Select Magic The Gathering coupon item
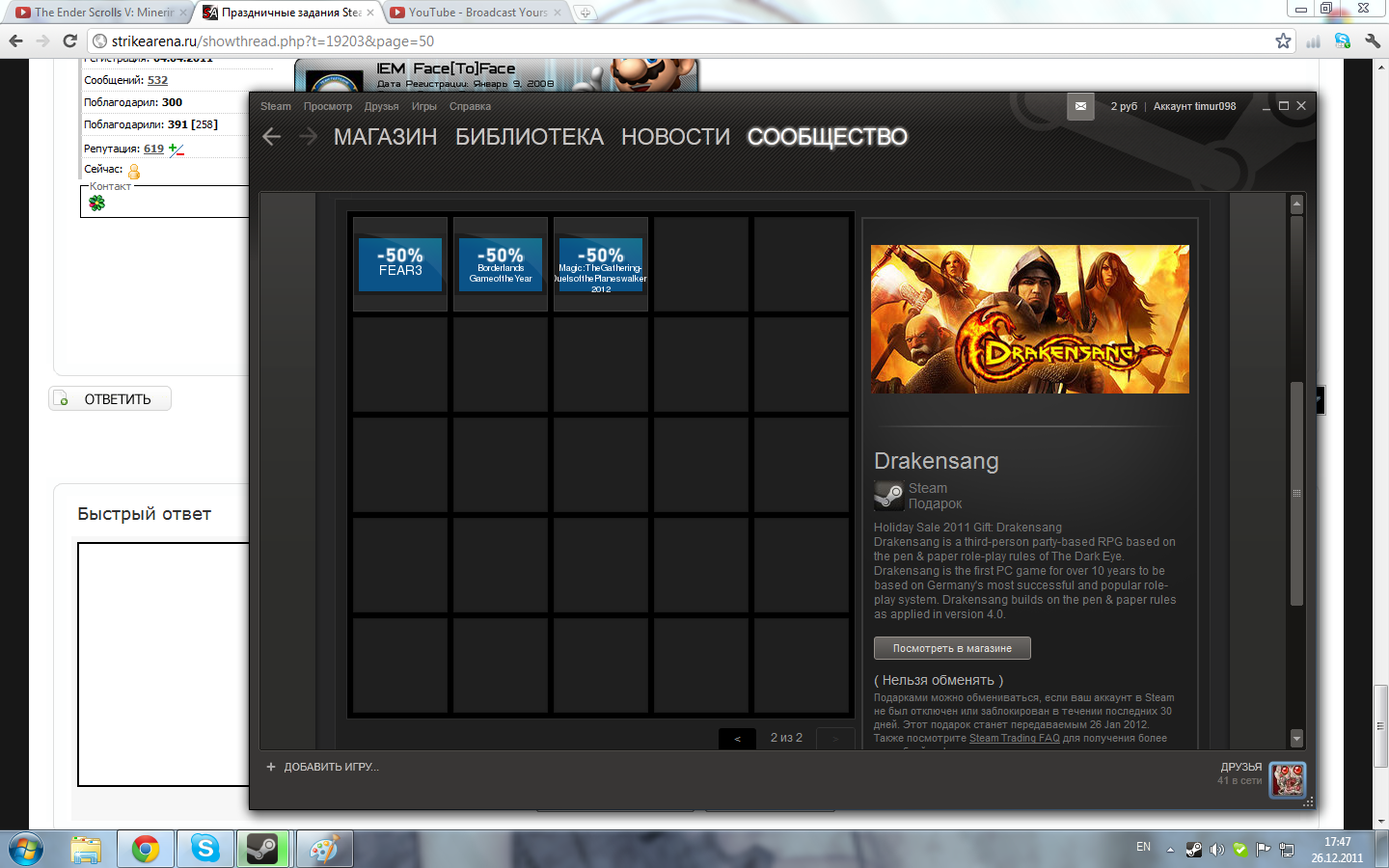The image size is (1389, 868). (601, 264)
